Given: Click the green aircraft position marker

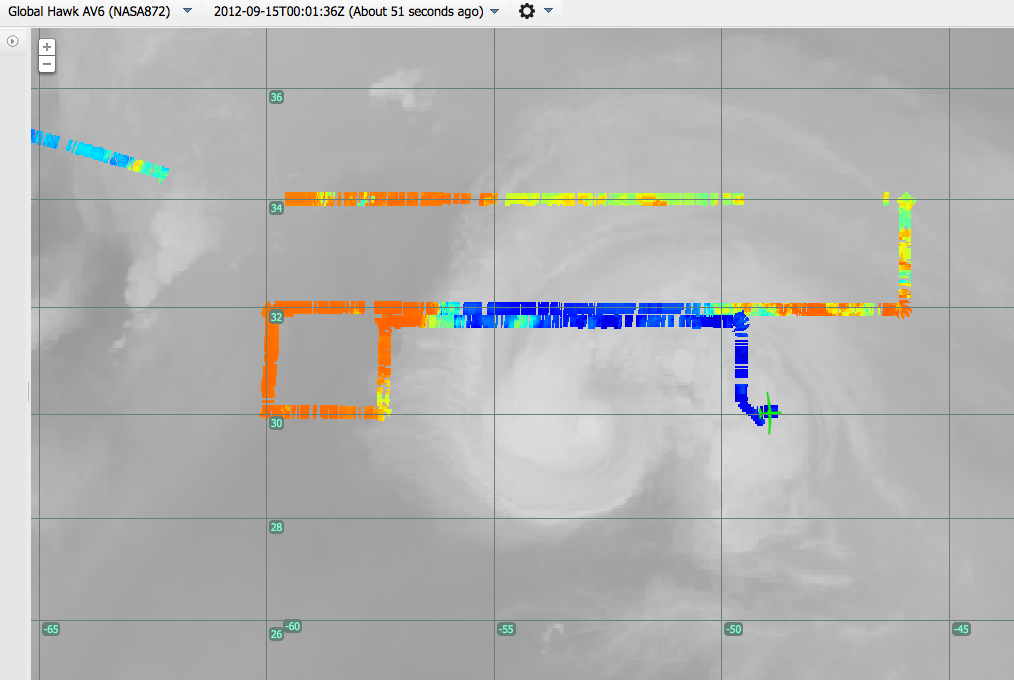Looking at the screenshot, I should coord(768,412).
